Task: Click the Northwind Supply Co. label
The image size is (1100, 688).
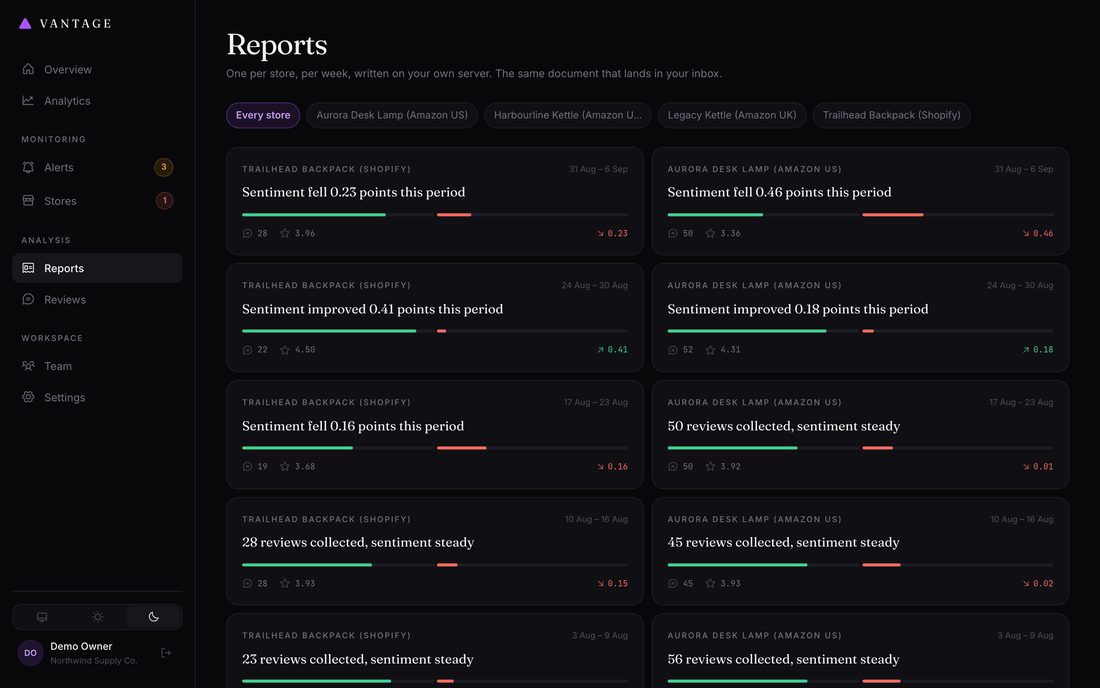Action: pyautogui.click(x=93, y=661)
